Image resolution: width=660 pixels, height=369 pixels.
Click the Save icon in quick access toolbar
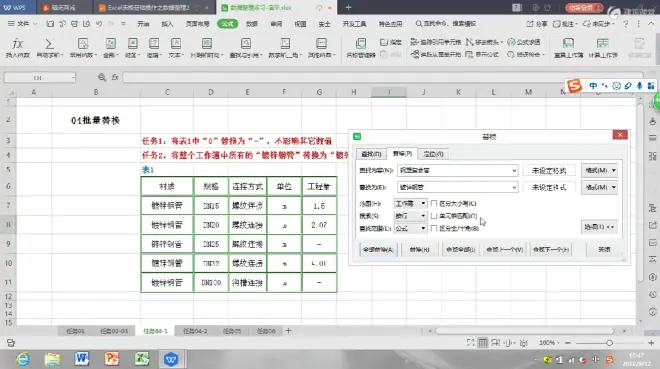point(50,24)
